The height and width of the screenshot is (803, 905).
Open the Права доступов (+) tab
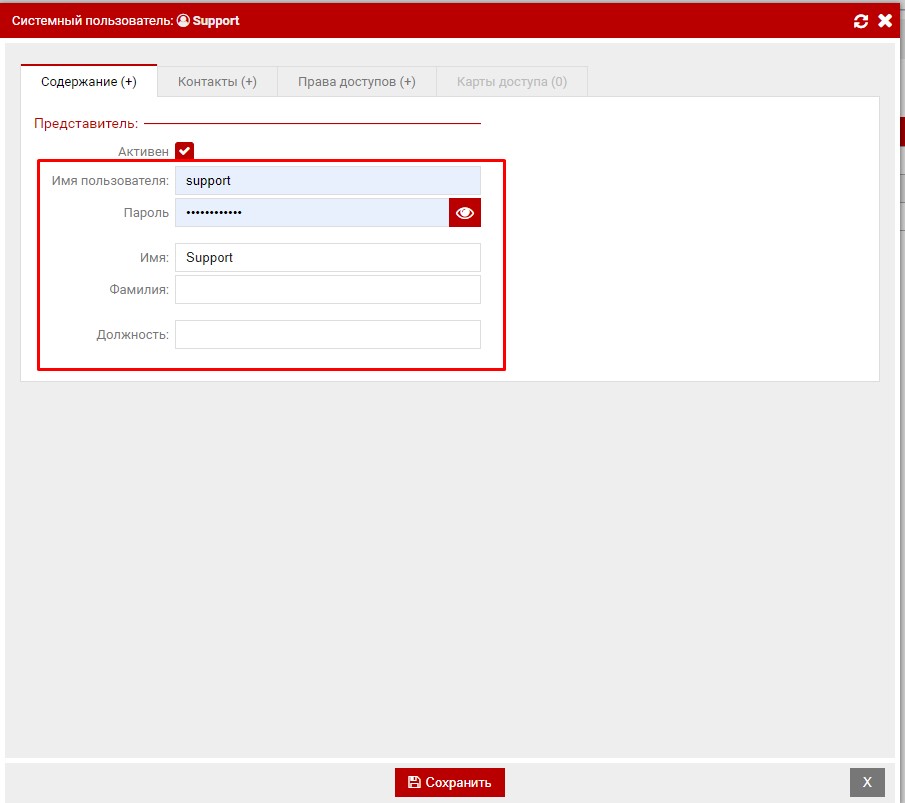[356, 82]
